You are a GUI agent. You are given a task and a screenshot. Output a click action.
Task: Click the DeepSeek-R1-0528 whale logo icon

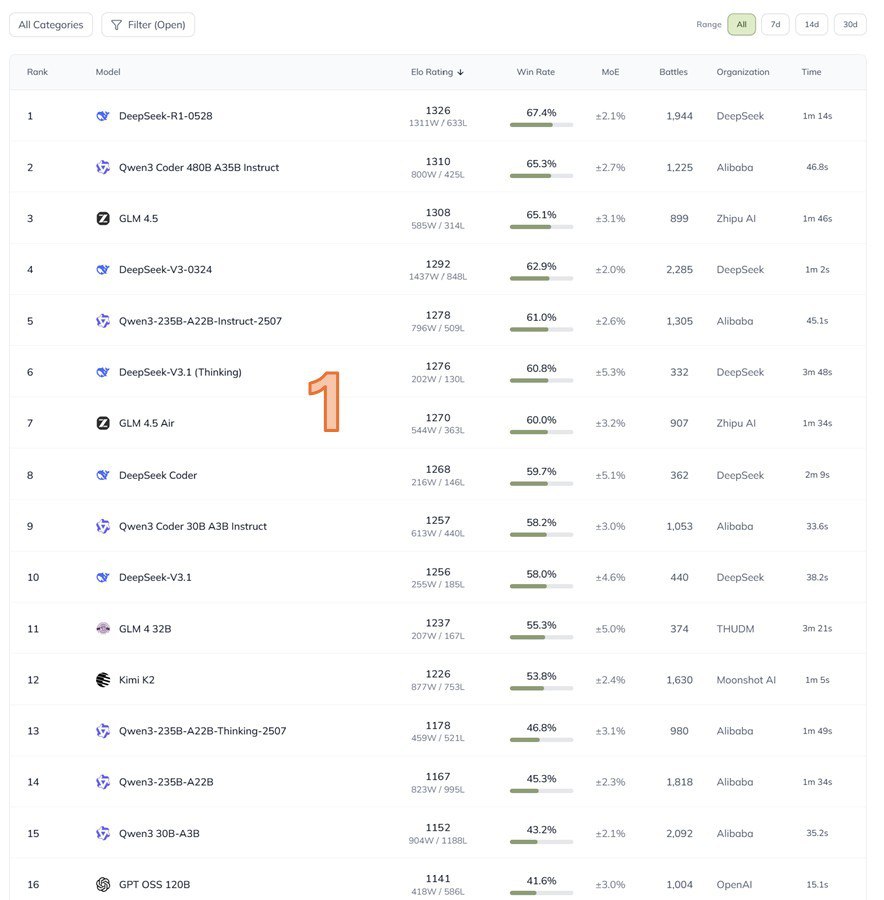(x=103, y=116)
